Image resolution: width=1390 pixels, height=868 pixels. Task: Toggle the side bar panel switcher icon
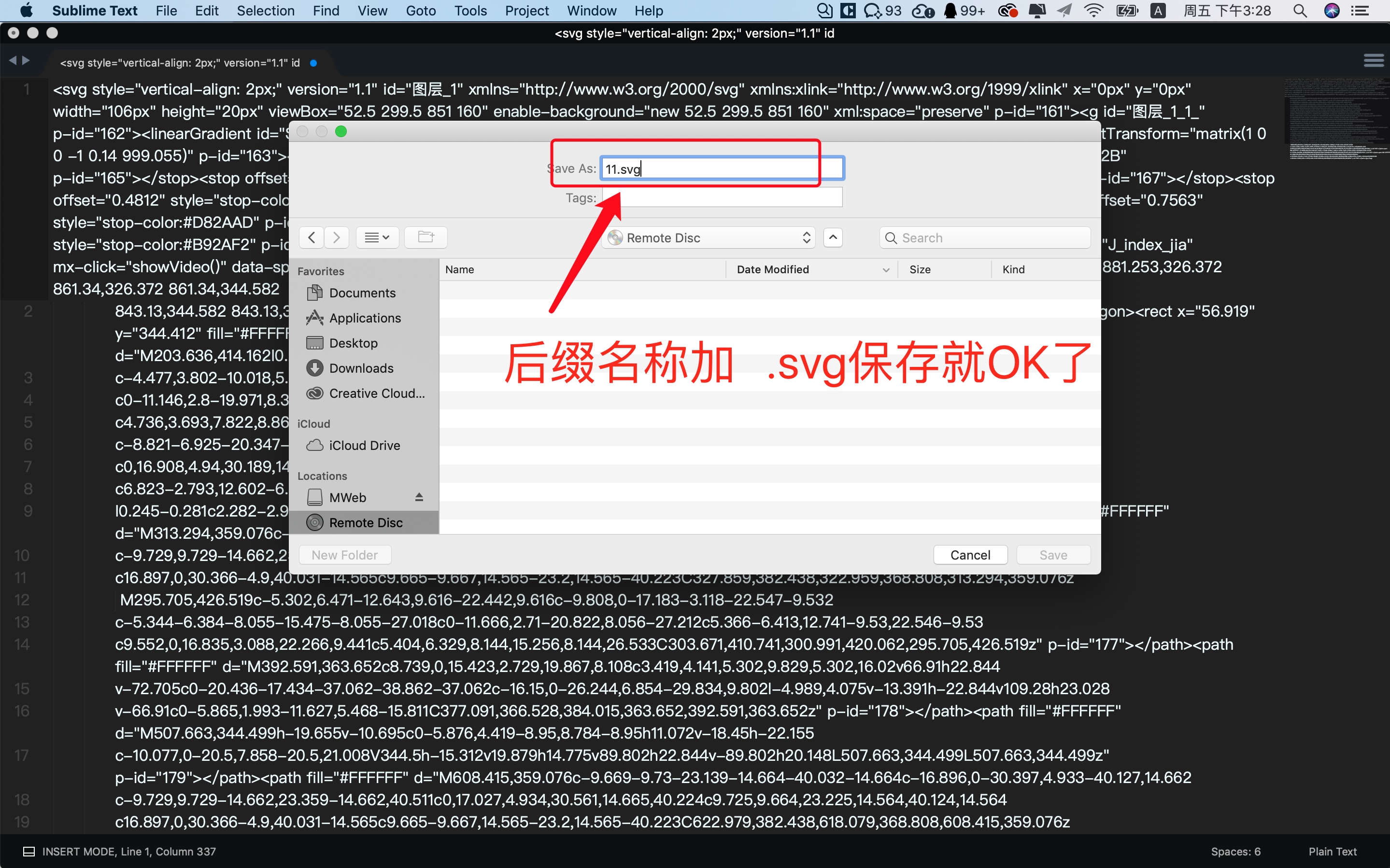tap(28, 852)
